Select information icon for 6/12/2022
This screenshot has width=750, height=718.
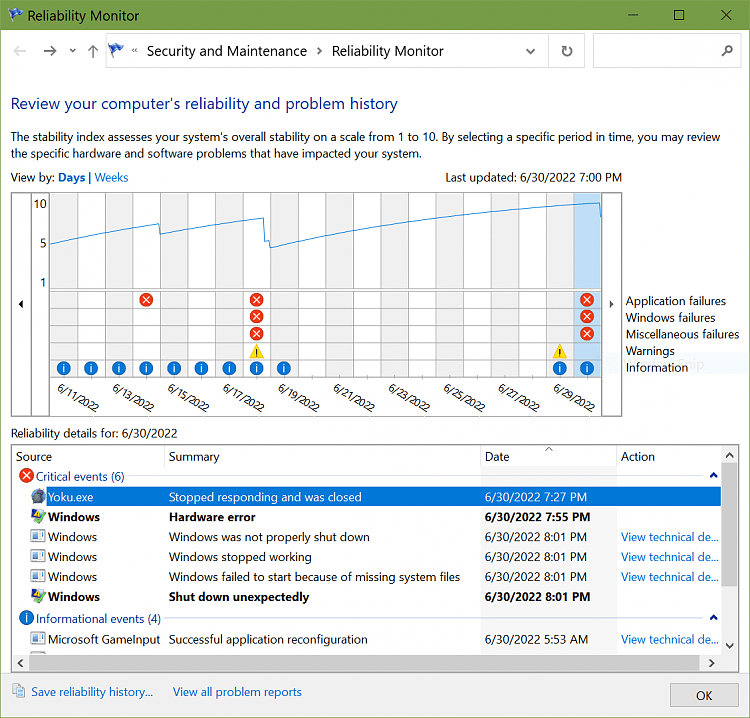[x=91, y=368]
